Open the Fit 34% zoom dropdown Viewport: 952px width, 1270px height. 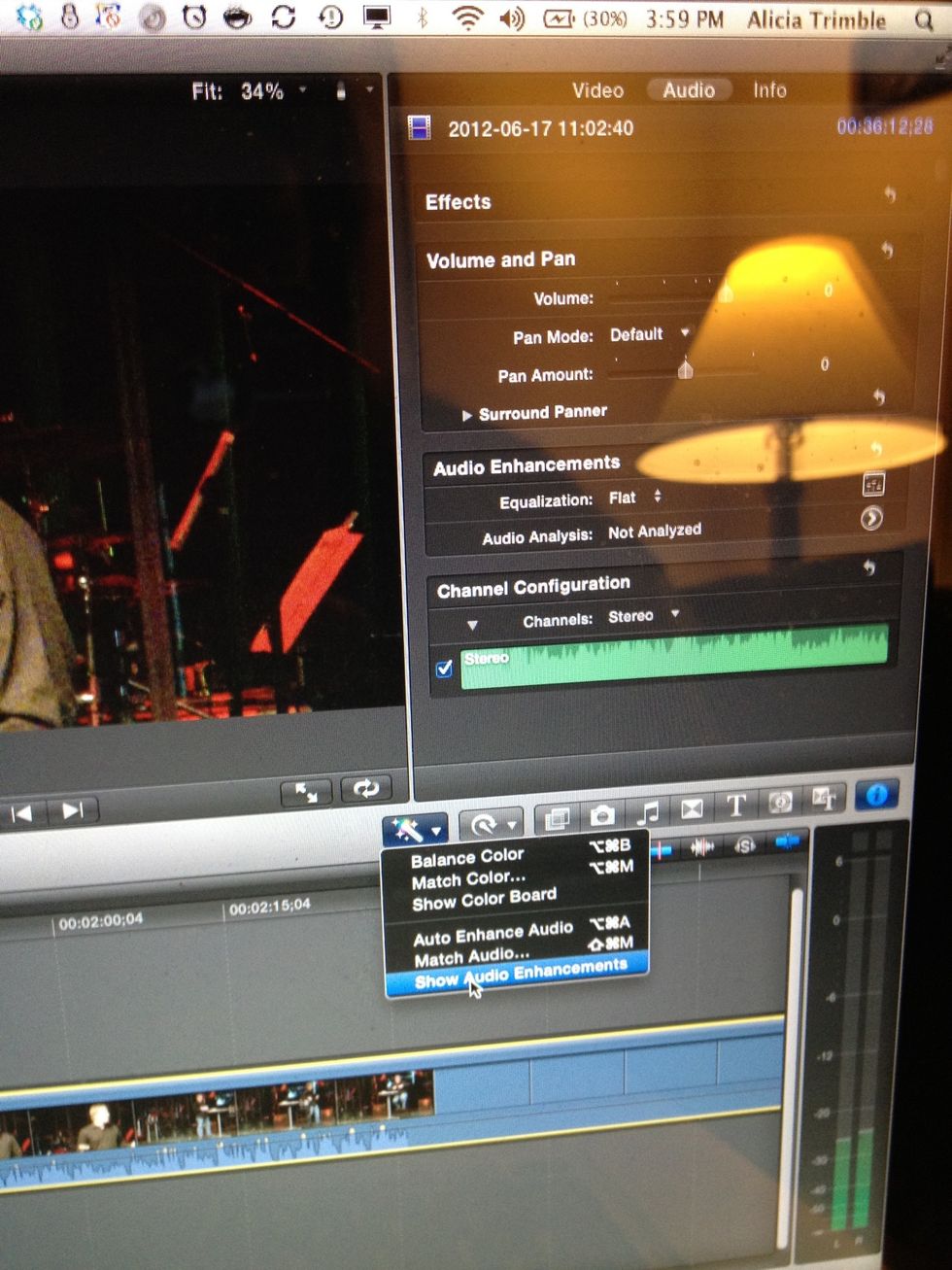[249, 91]
